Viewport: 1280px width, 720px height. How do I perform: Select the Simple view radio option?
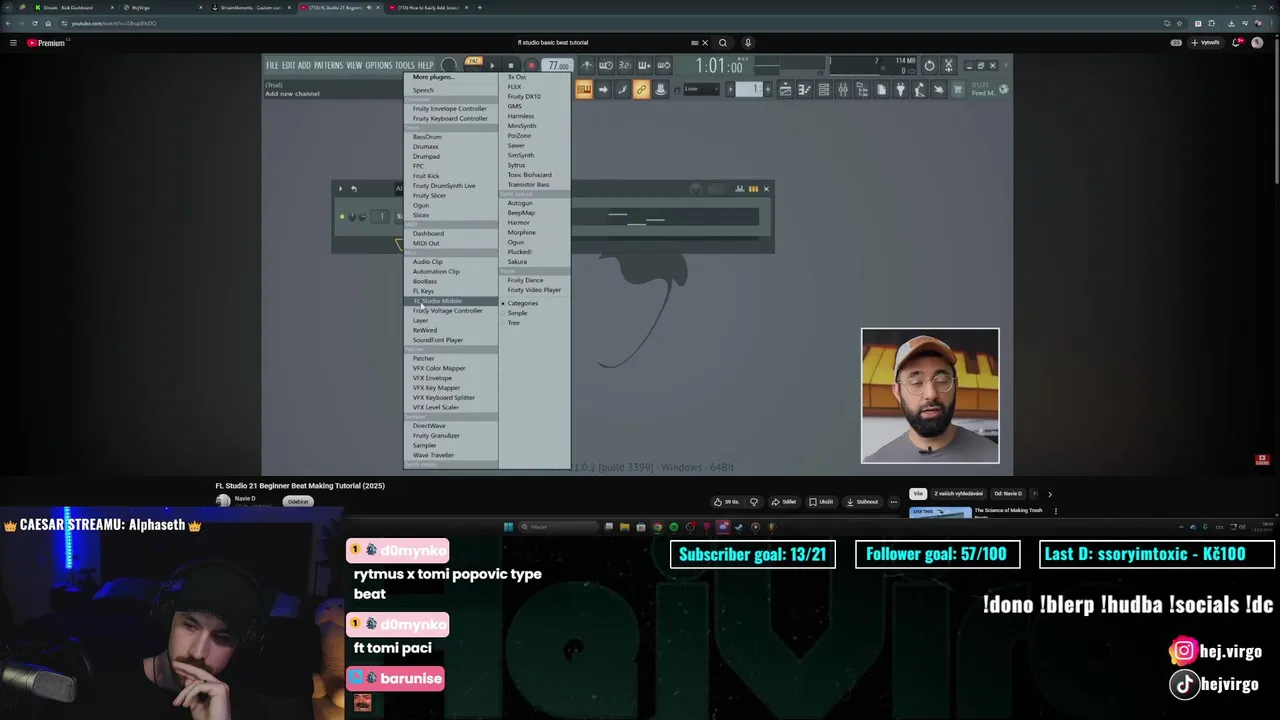coord(515,313)
